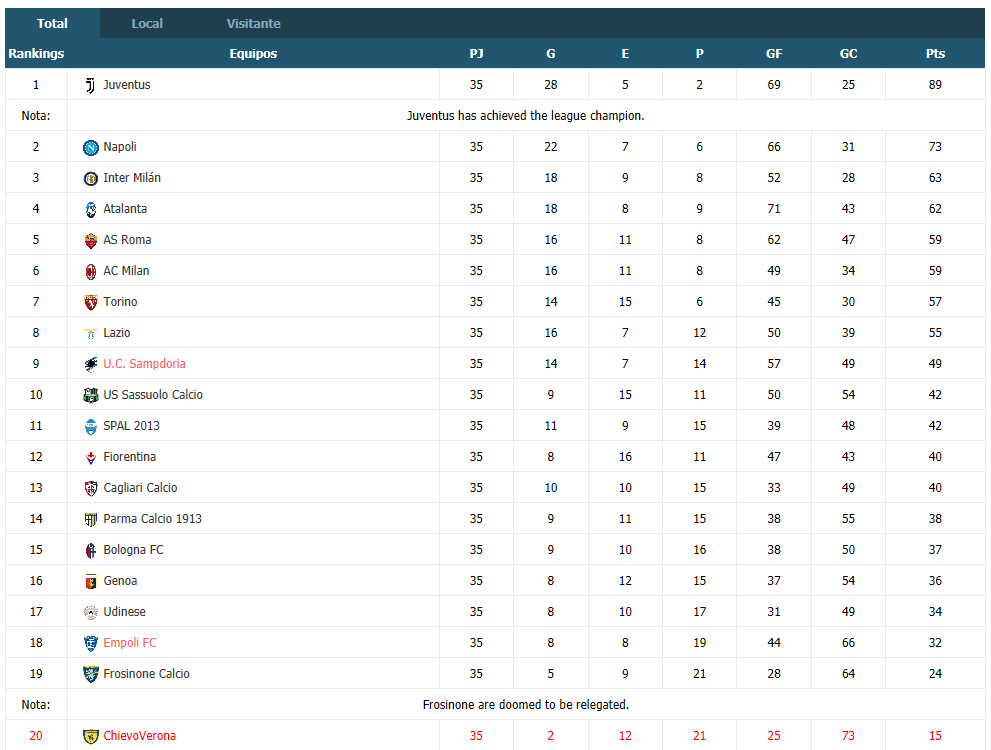The image size is (991, 750).
Task: Click the Bologna FC crest icon
Action: pyautogui.click(x=91, y=550)
